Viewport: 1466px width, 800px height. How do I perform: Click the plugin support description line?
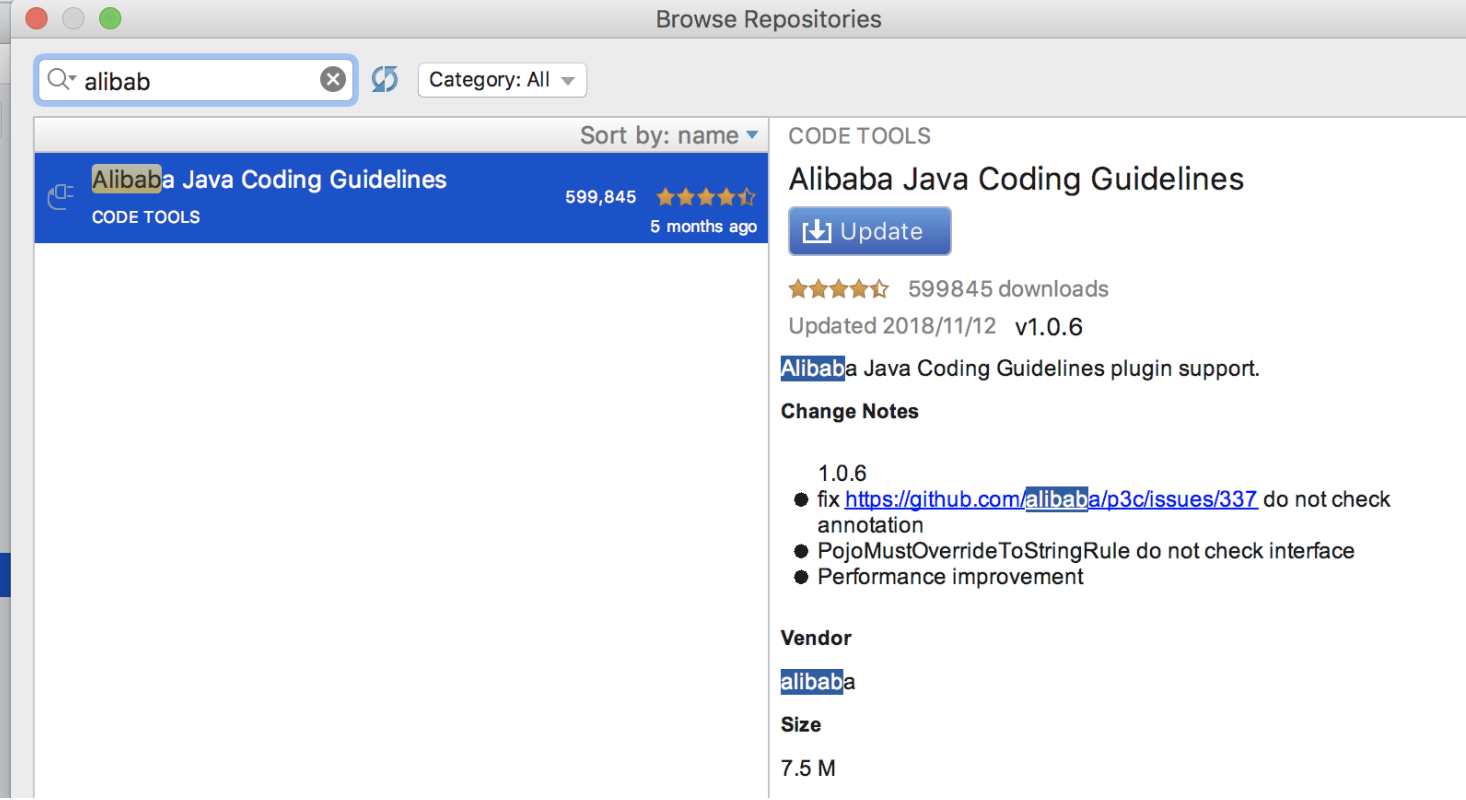[x=1020, y=369]
